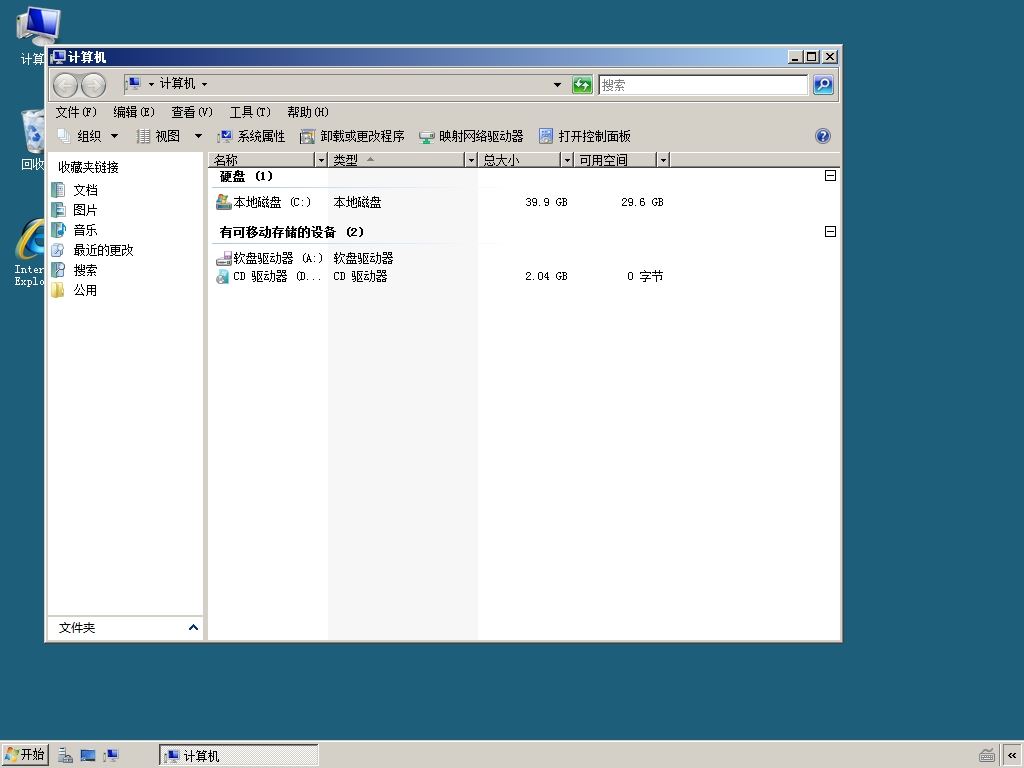Screen dimensions: 1024x768
Task: Launch Server Manager from quick launch
Action: point(65,756)
